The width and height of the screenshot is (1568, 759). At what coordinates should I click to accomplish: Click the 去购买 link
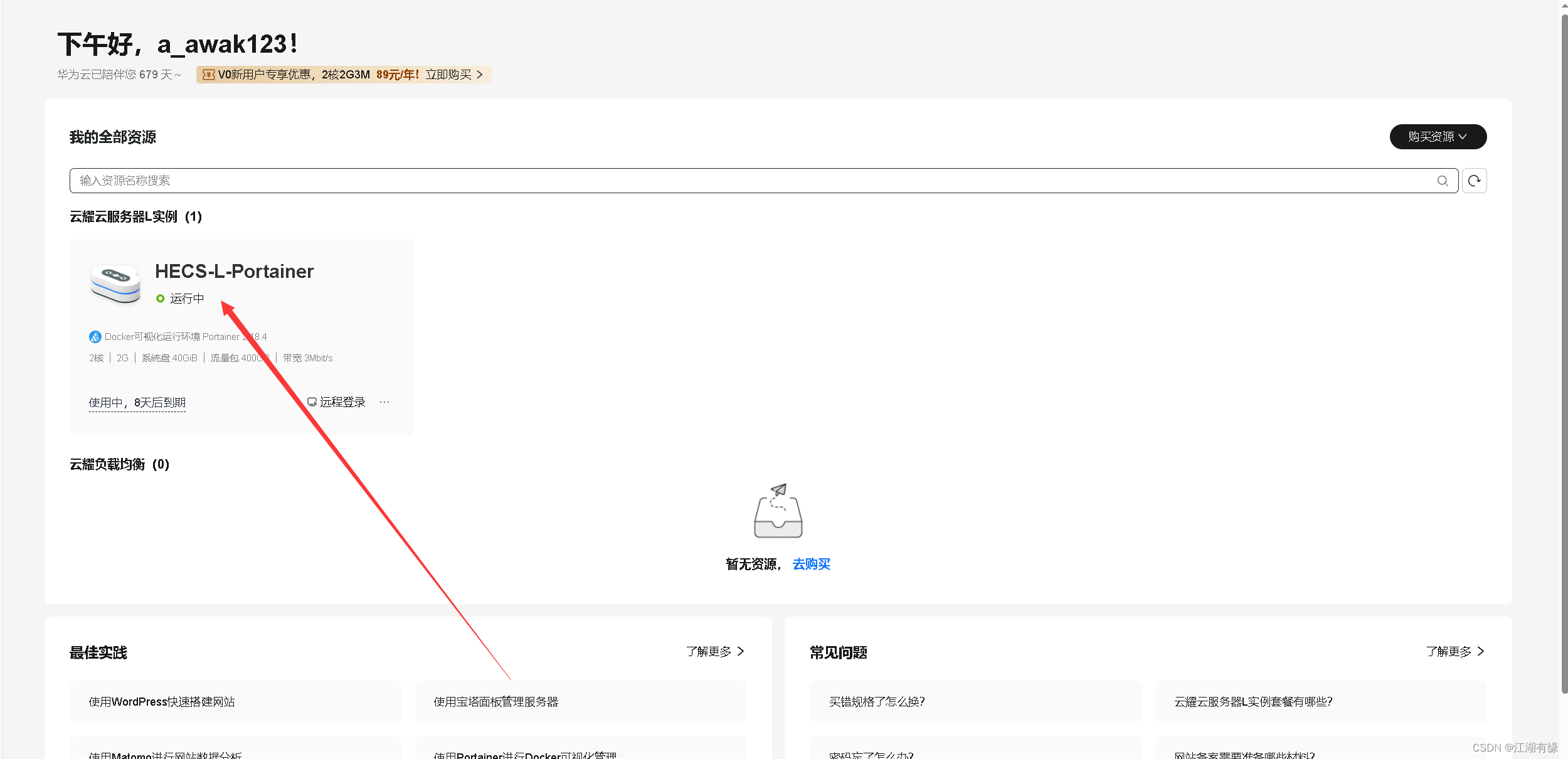click(811, 565)
